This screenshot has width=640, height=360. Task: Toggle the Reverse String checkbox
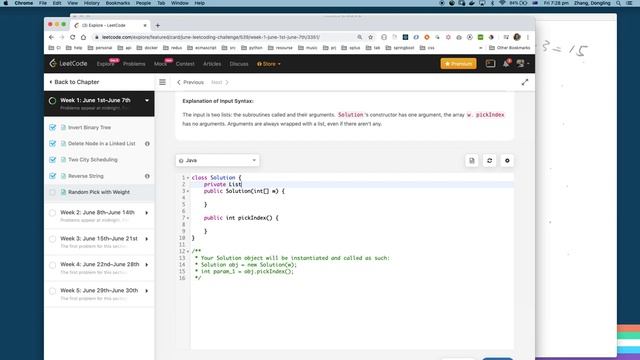pyautogui.click(x=53, y=176)
